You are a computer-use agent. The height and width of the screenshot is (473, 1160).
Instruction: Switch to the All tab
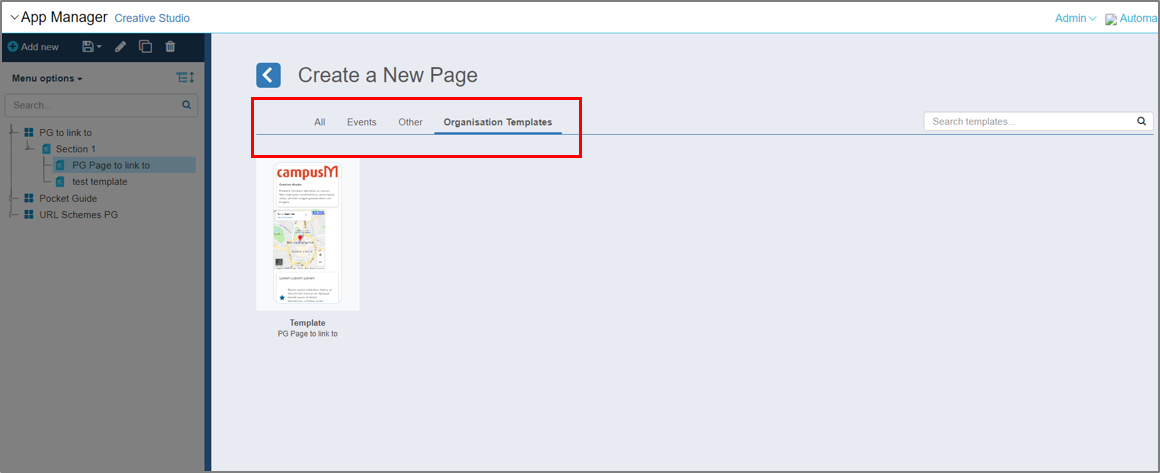(x=320, y=122)
